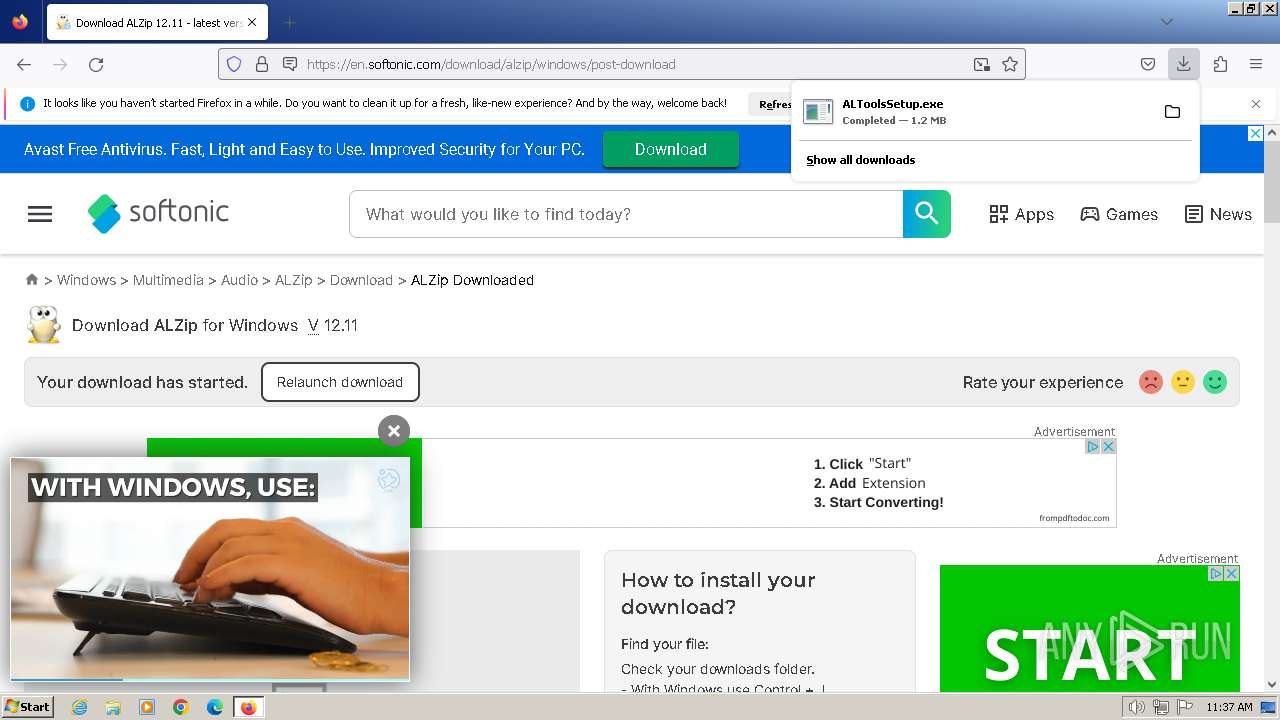Open the tracking protection shield icon

coord(234,64)
